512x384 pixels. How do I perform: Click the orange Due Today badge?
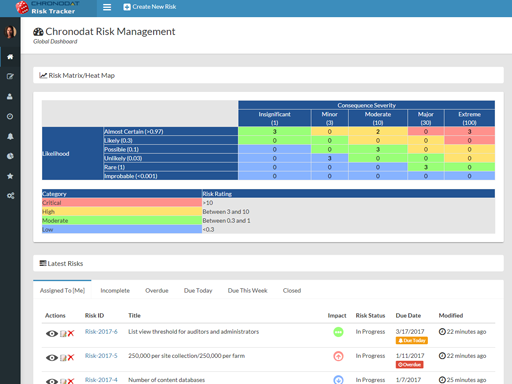412,340
